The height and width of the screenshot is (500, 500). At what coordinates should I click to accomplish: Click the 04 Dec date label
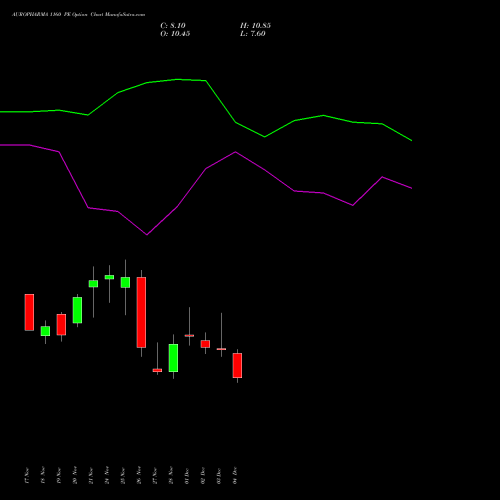click(235, 475)
